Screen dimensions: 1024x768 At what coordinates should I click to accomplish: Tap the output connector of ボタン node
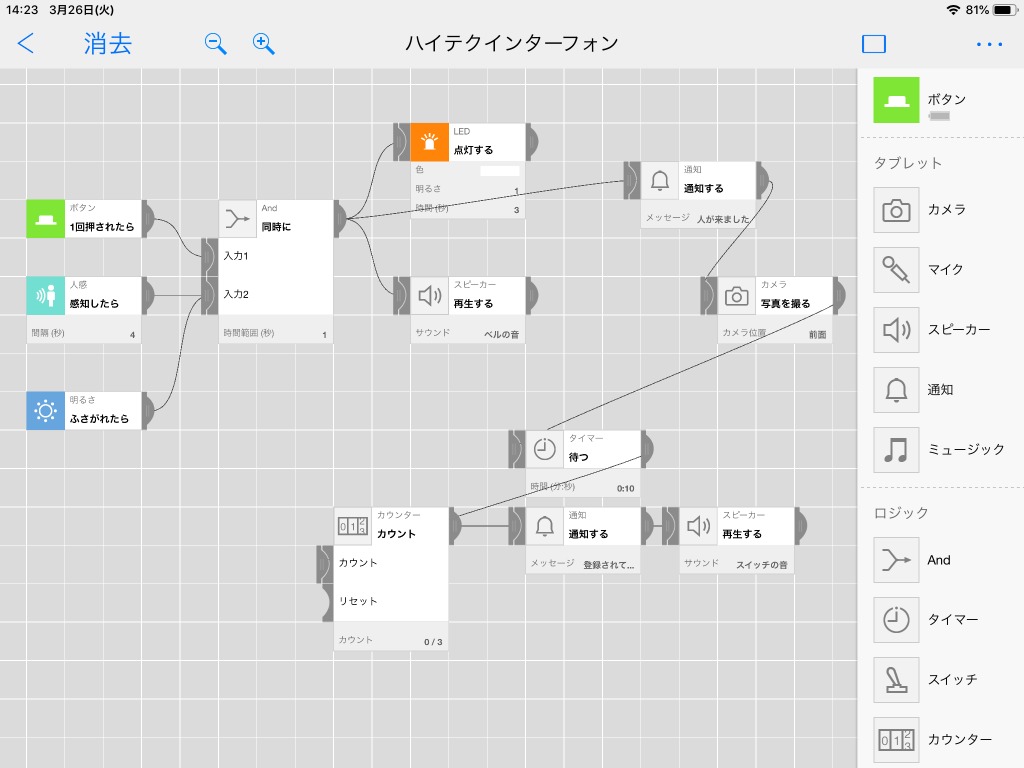pos(149,219)
